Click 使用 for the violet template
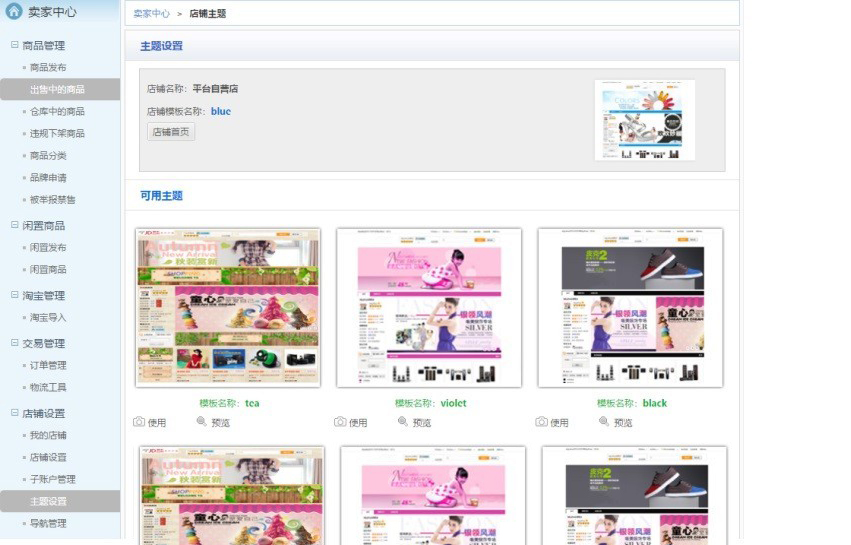851x545 pixels. point(358,422)
